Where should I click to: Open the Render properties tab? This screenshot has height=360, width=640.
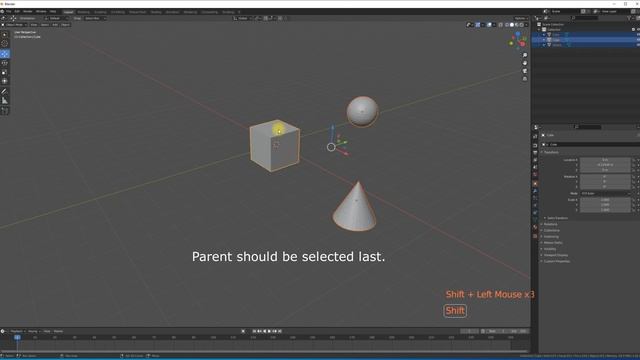(x=535, y=145)
